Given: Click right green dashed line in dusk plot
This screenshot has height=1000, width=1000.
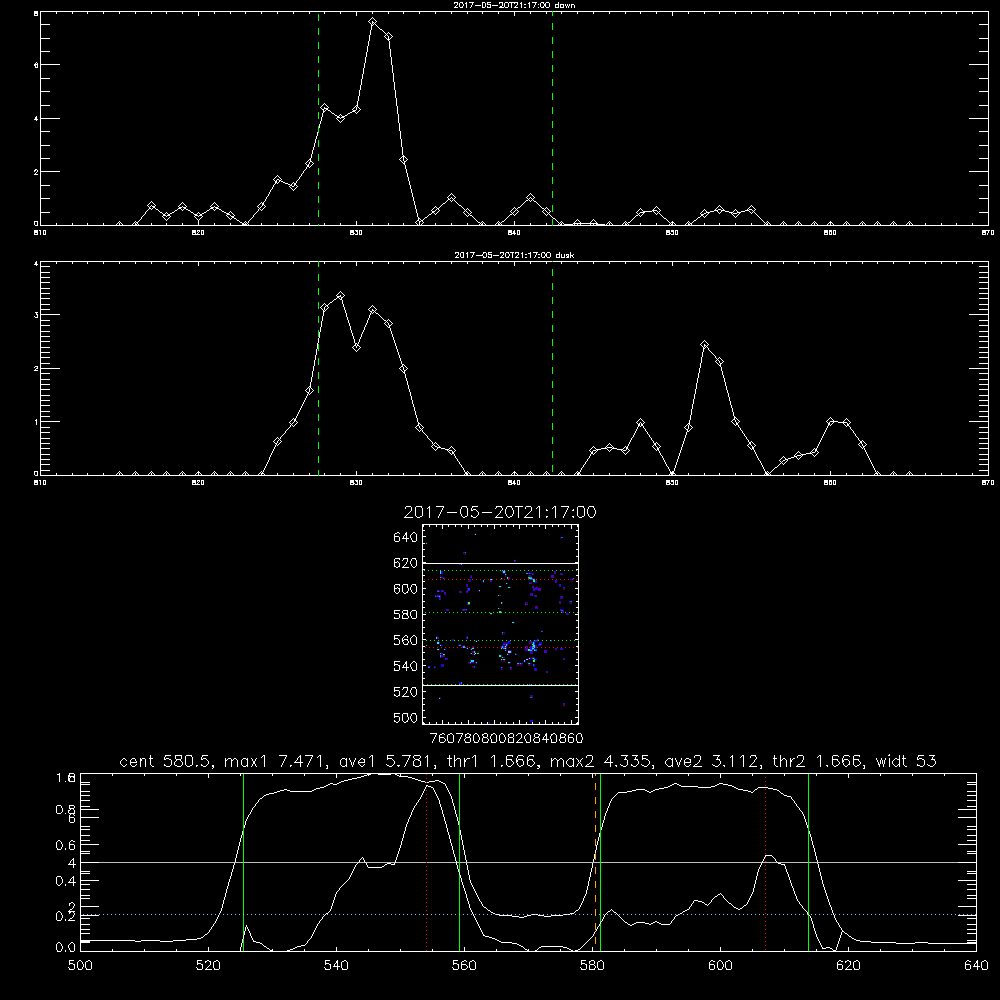Looking at the screenshot, I should coord(552,368).
